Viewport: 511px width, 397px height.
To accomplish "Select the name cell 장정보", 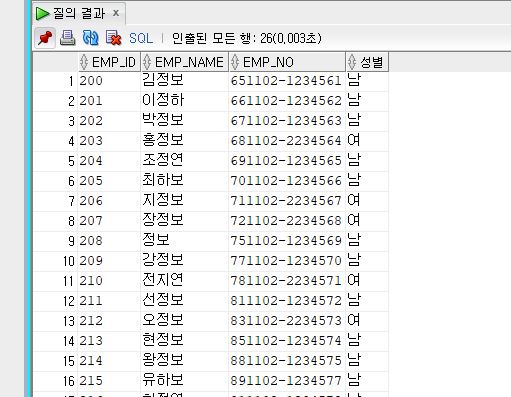I will [x=185, y=221].
